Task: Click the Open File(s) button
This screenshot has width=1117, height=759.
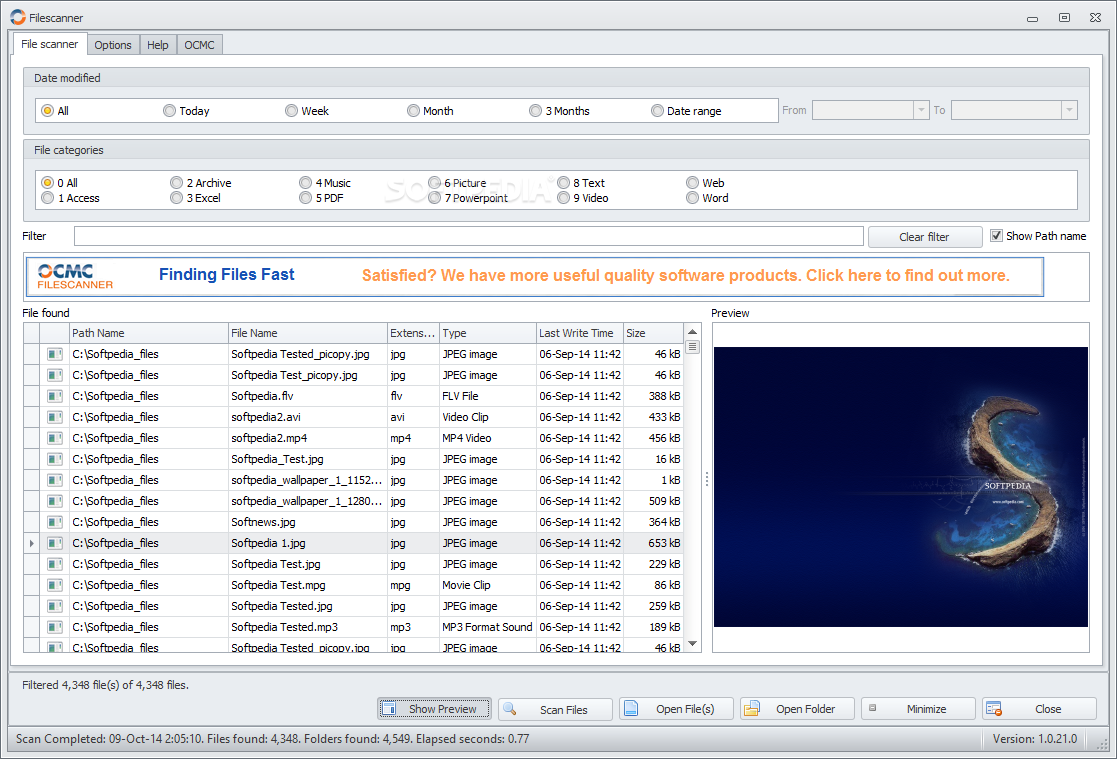Action: (676, 709)
